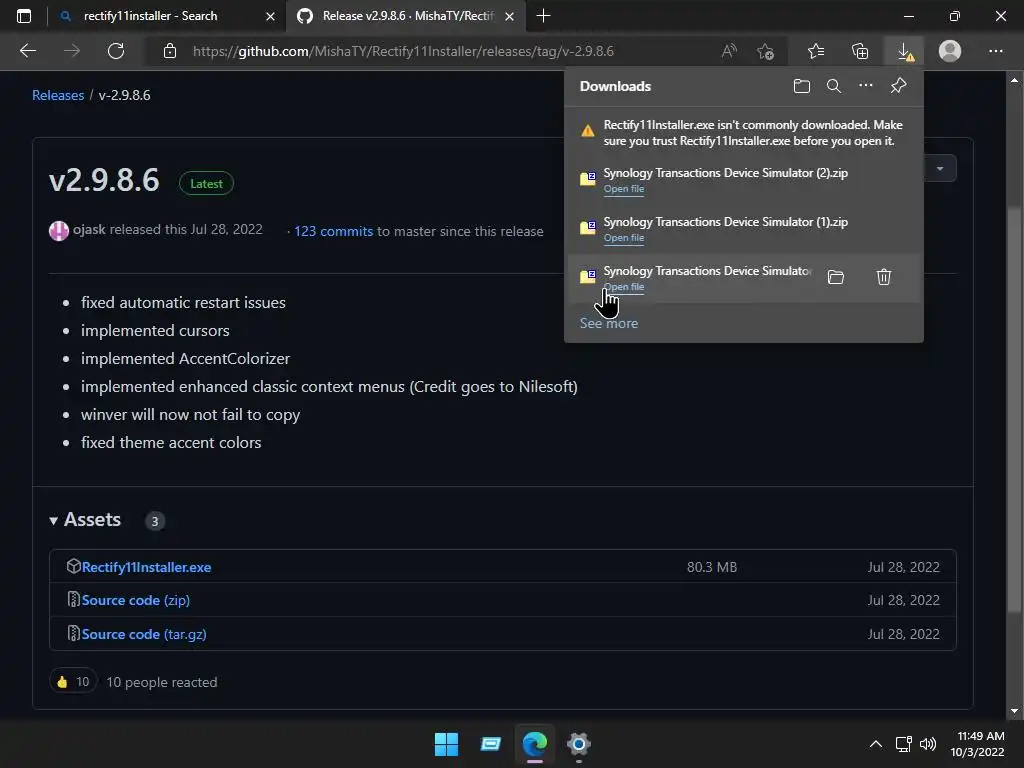
Task: Open Edge Settings and more menu
Action: (995, 51)
